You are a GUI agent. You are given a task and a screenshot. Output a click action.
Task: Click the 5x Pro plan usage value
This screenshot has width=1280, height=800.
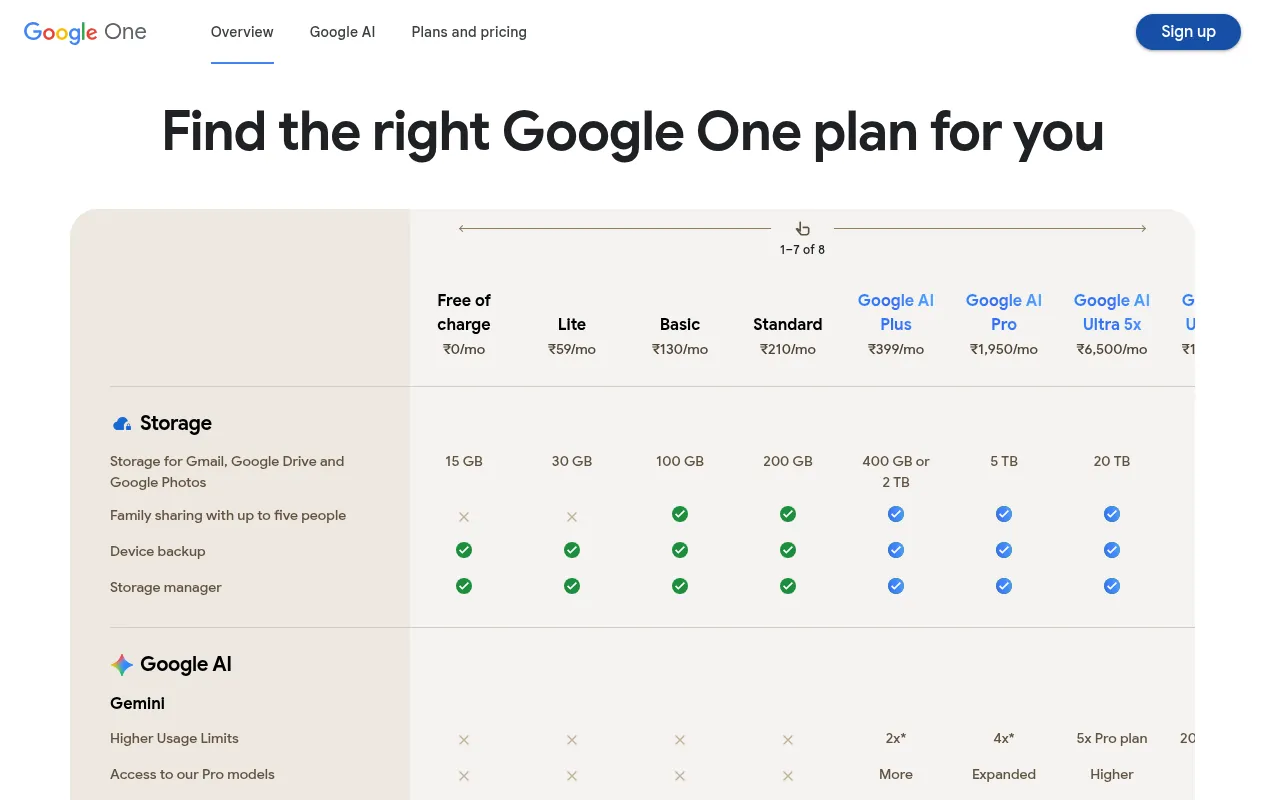pos(1112,738)
